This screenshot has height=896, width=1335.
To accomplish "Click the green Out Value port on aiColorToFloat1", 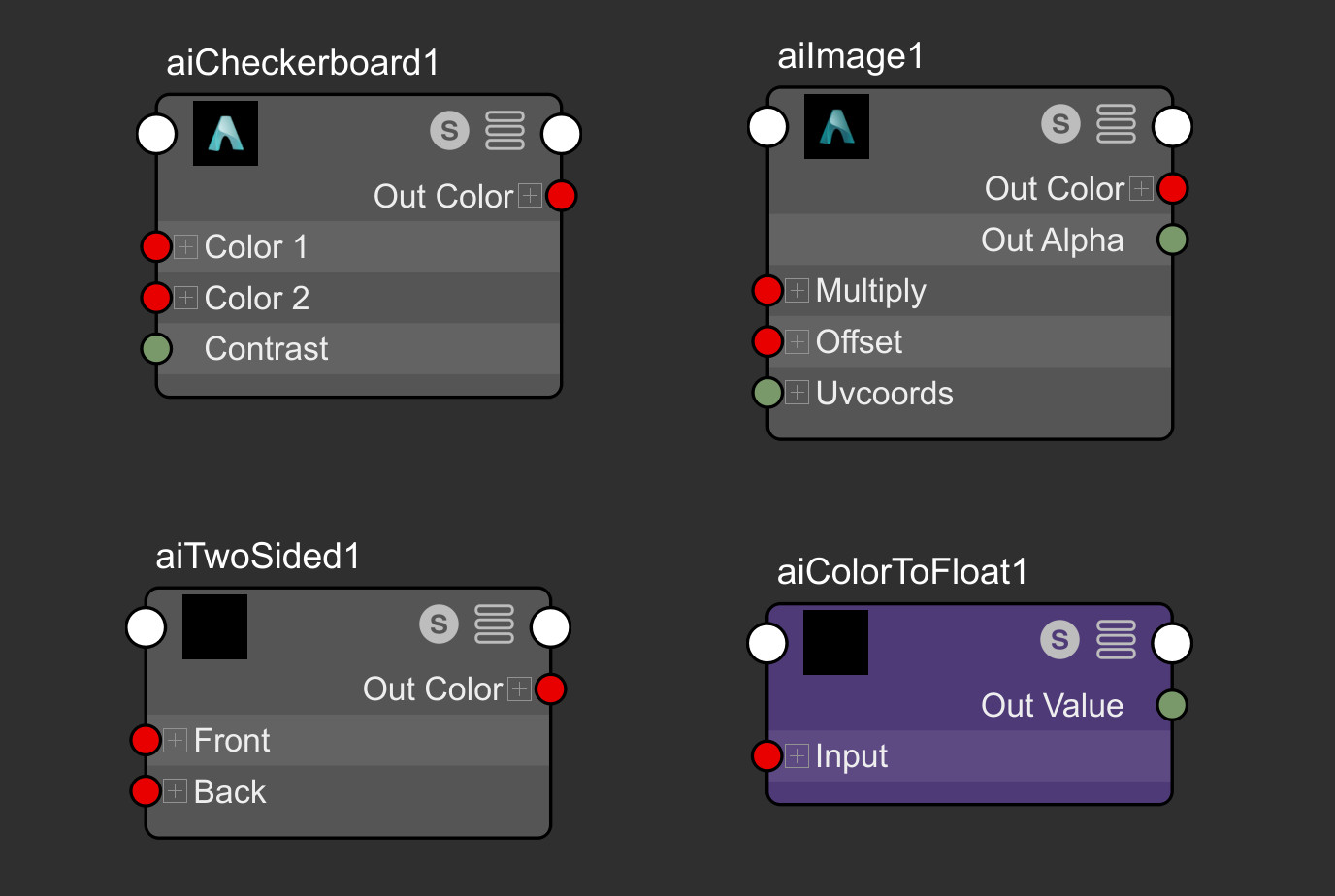I will [x=1172, y=705].
